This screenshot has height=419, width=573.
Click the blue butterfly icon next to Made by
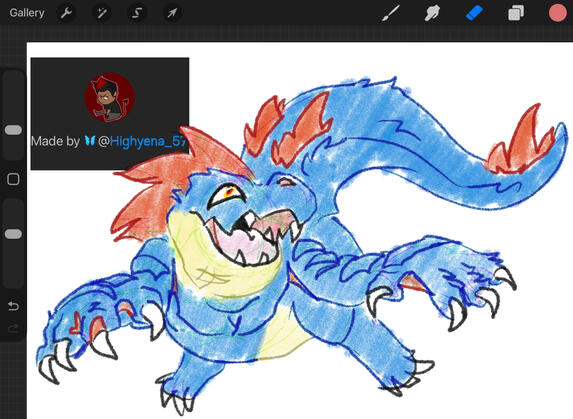(90, 141)
